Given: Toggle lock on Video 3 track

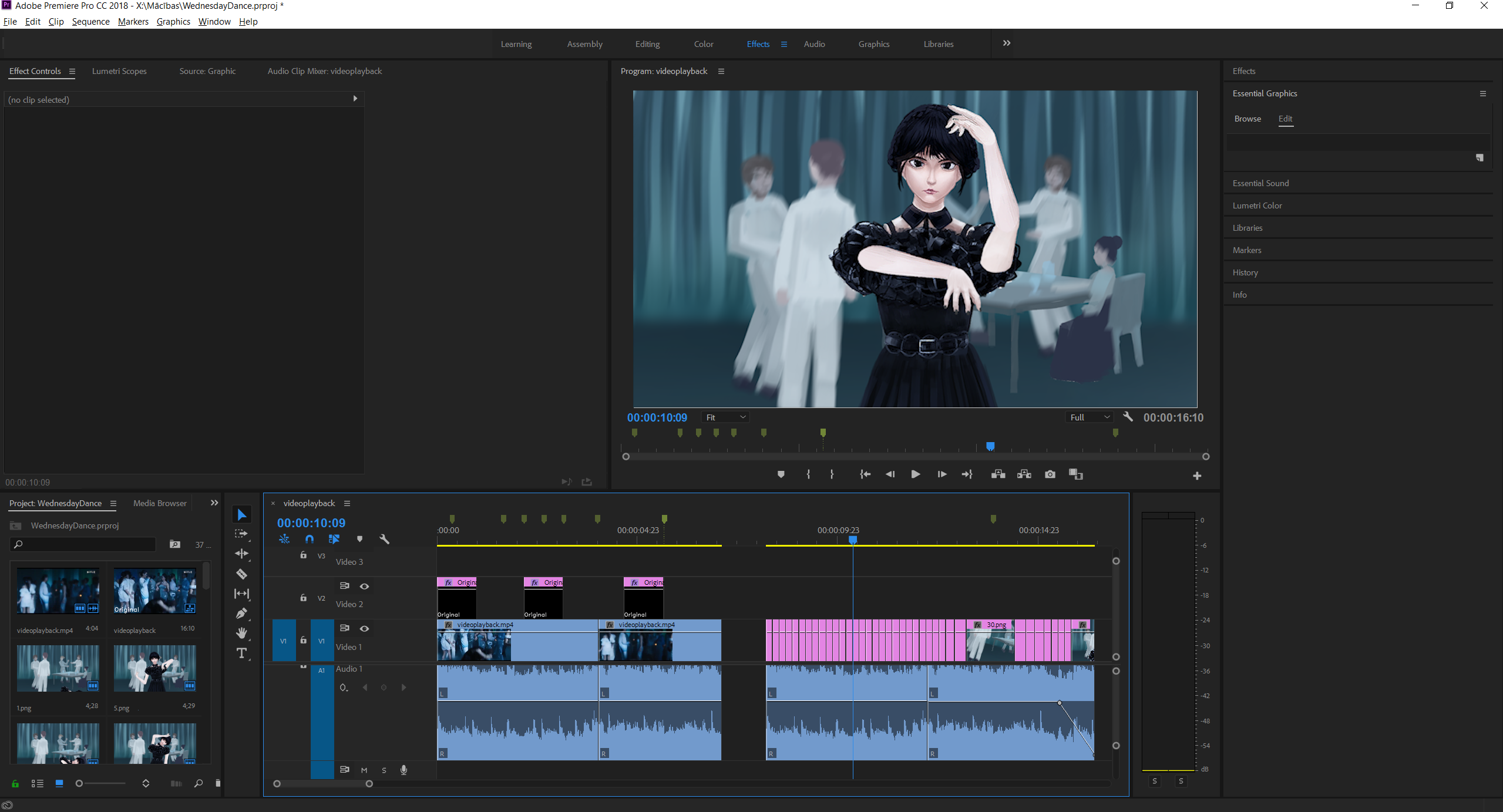Looking at the screenshot, I should [x=303, y=555].
